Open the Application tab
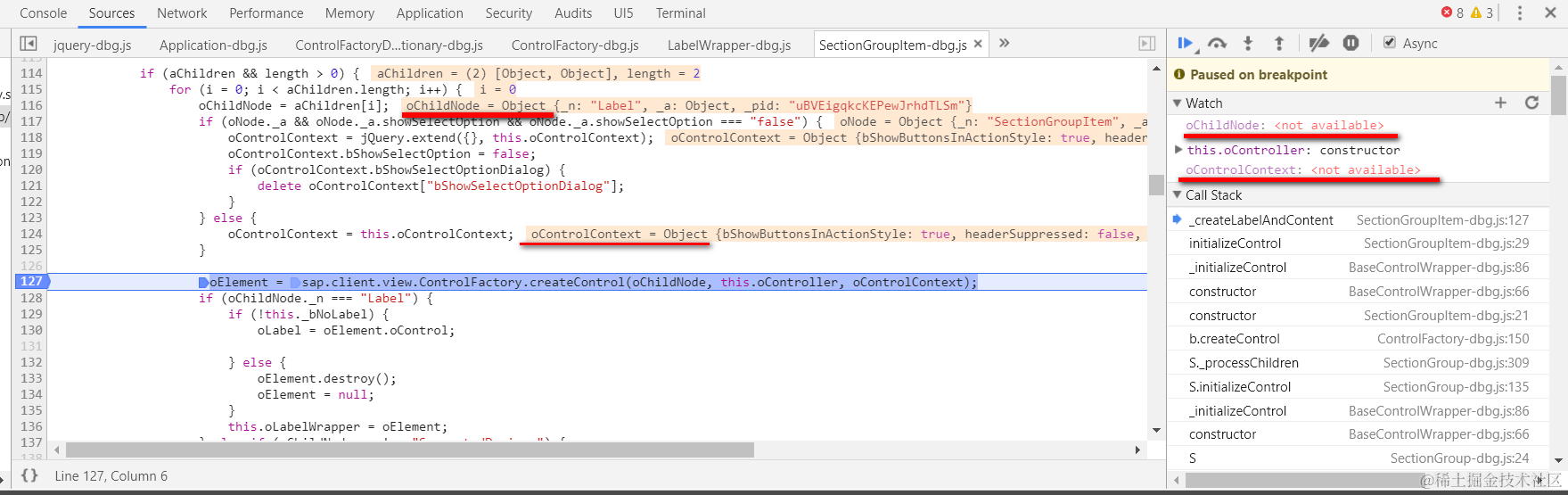1568x495 pixels. [430, 12]
